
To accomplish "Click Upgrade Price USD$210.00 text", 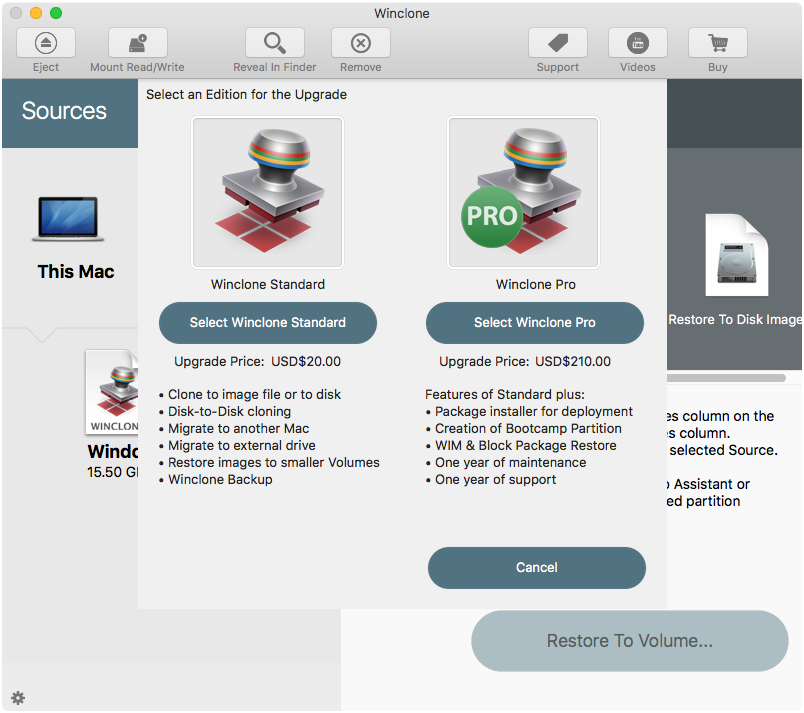I will point(525,361).
